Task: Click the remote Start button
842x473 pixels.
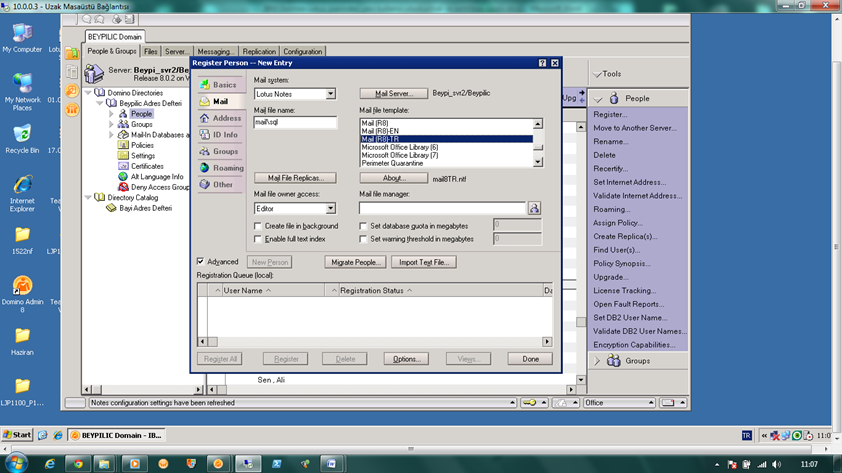Action: click(17, 435)
